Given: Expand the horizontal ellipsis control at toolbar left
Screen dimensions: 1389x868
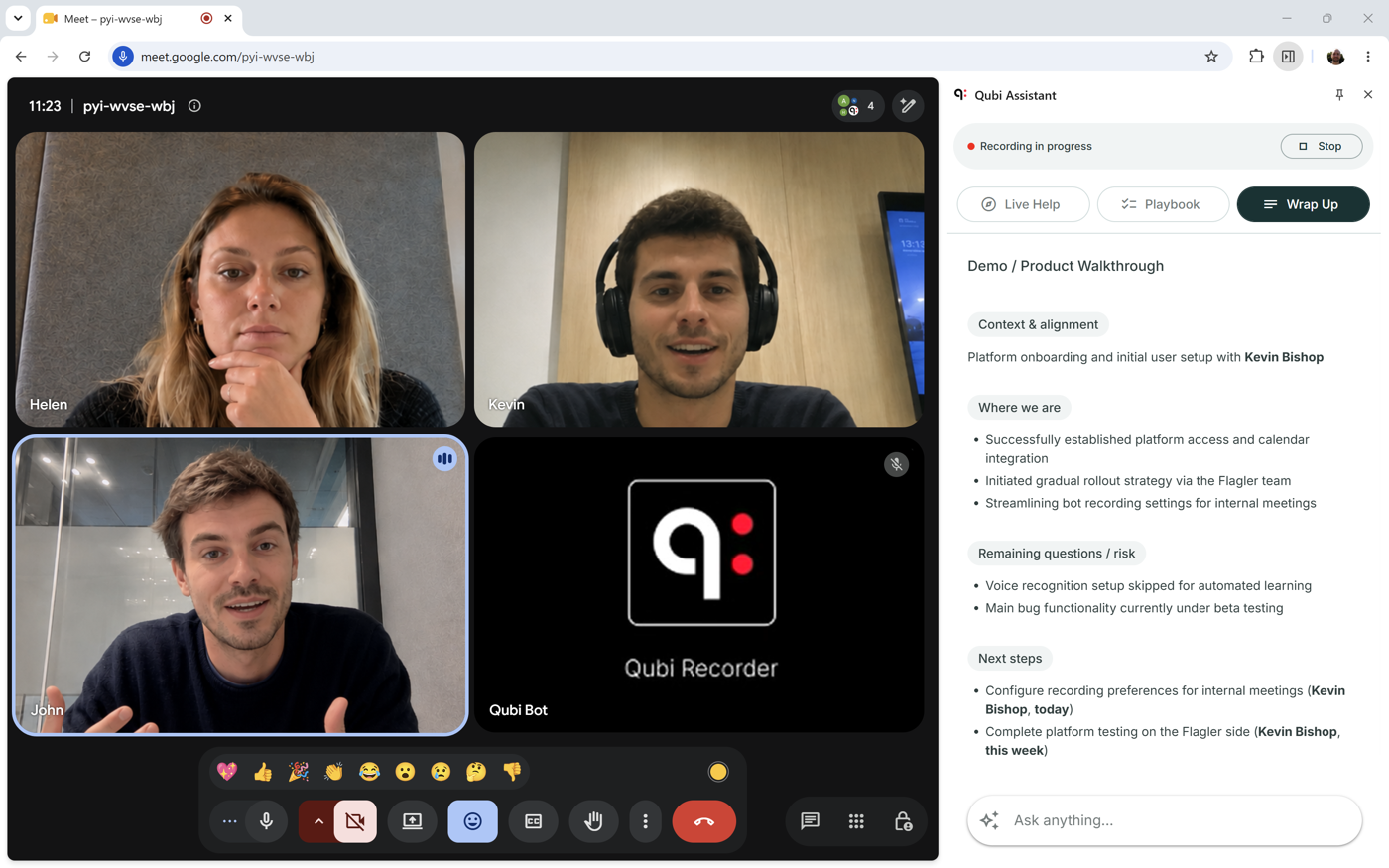Looking at the screenshot, I should point(229,821).
